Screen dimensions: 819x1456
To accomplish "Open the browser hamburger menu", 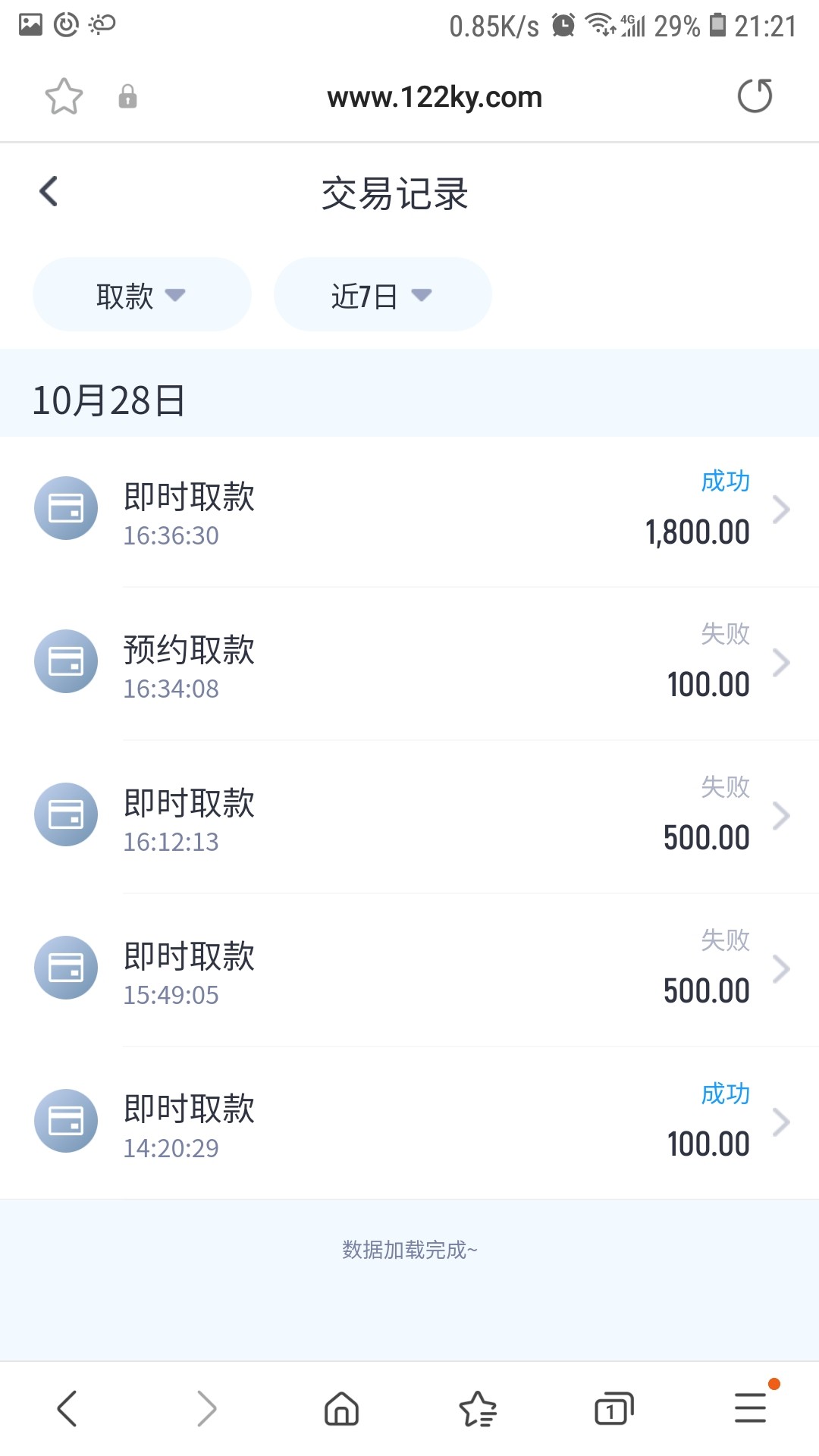I will click(751, 1407).
